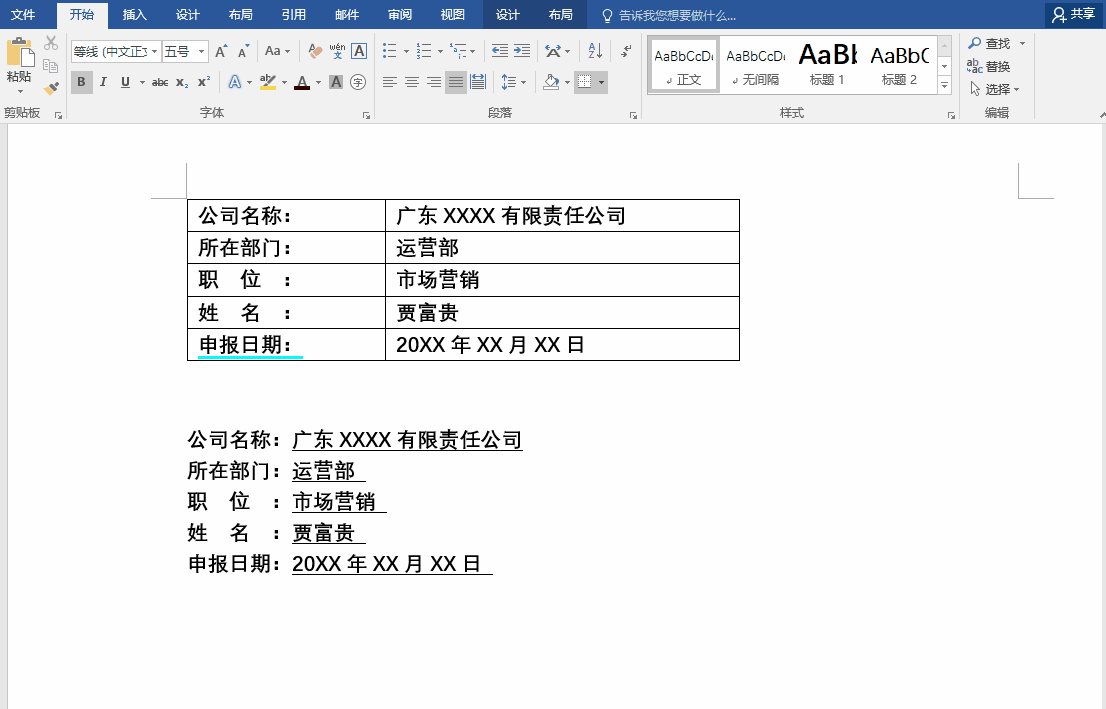Open the font name dropdown 等线
Viewport: 1106px width, 709px height.
point(154,51)
